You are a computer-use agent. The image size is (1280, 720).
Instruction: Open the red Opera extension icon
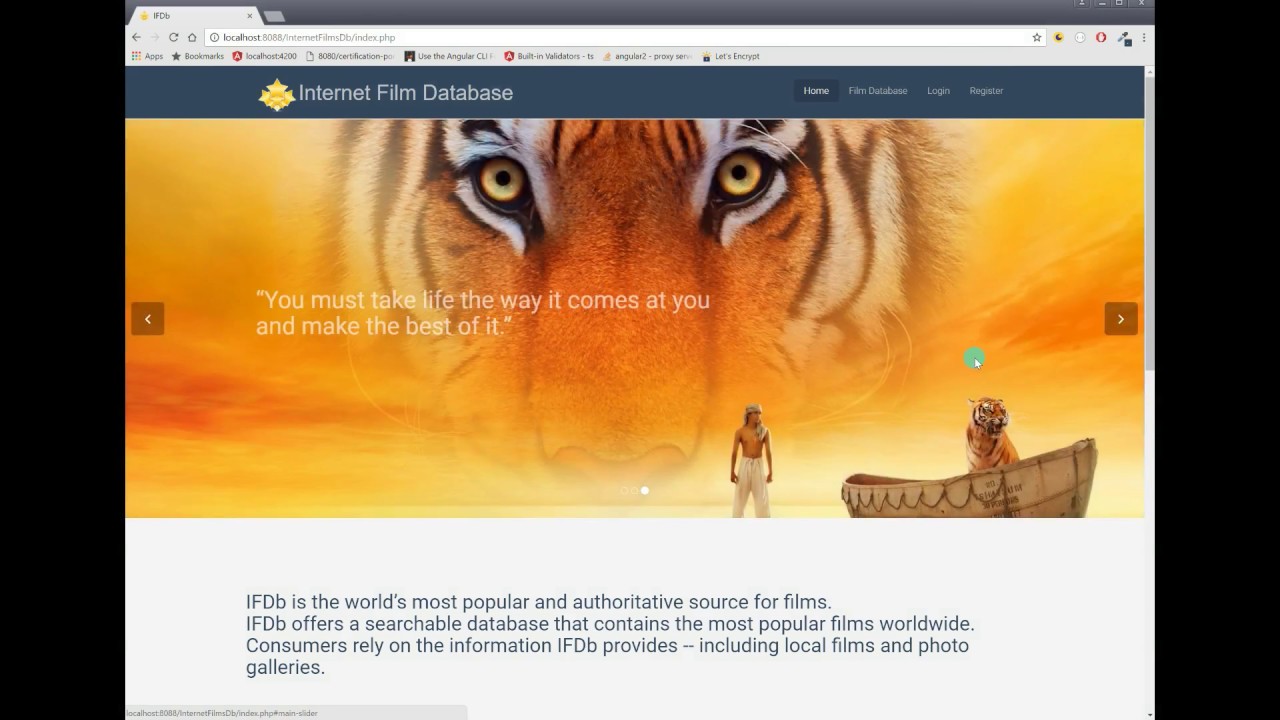point(1101,37)
